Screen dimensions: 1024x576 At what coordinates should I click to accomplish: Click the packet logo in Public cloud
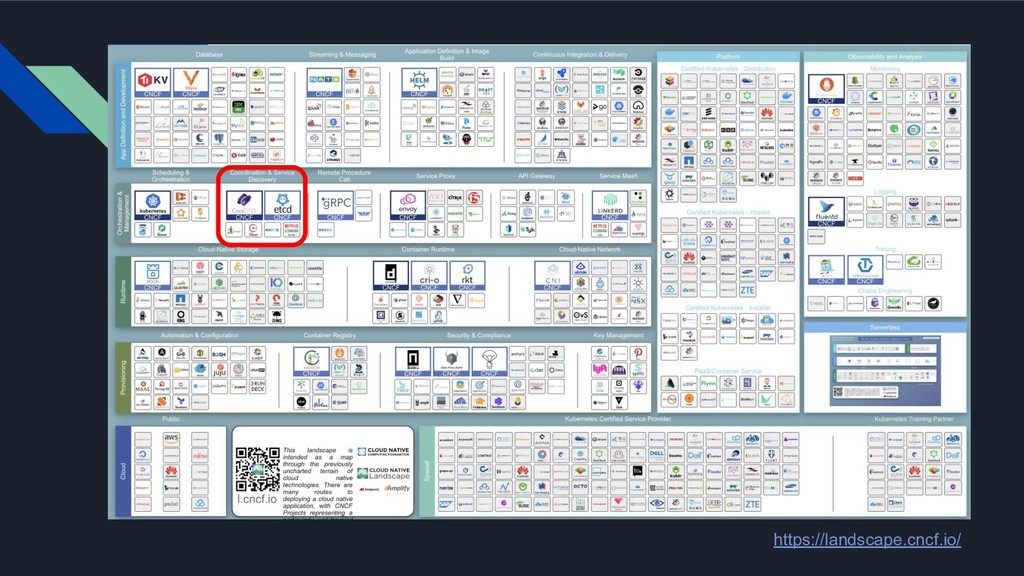click(171, 504)
